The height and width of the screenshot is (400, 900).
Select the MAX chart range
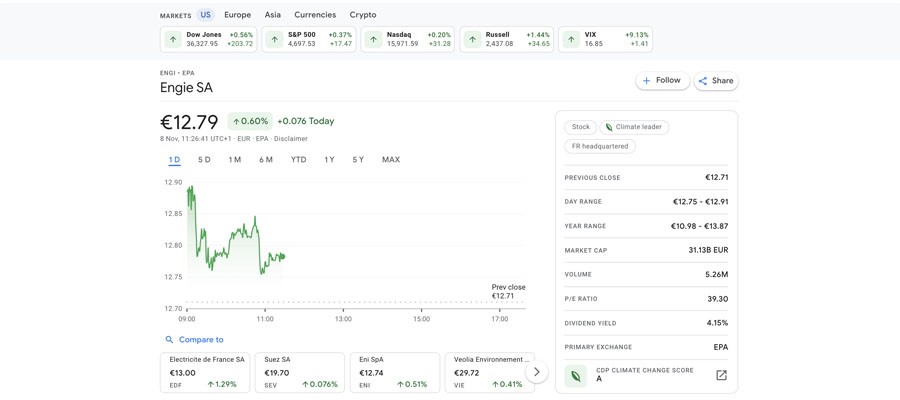[x=391, y=160]
